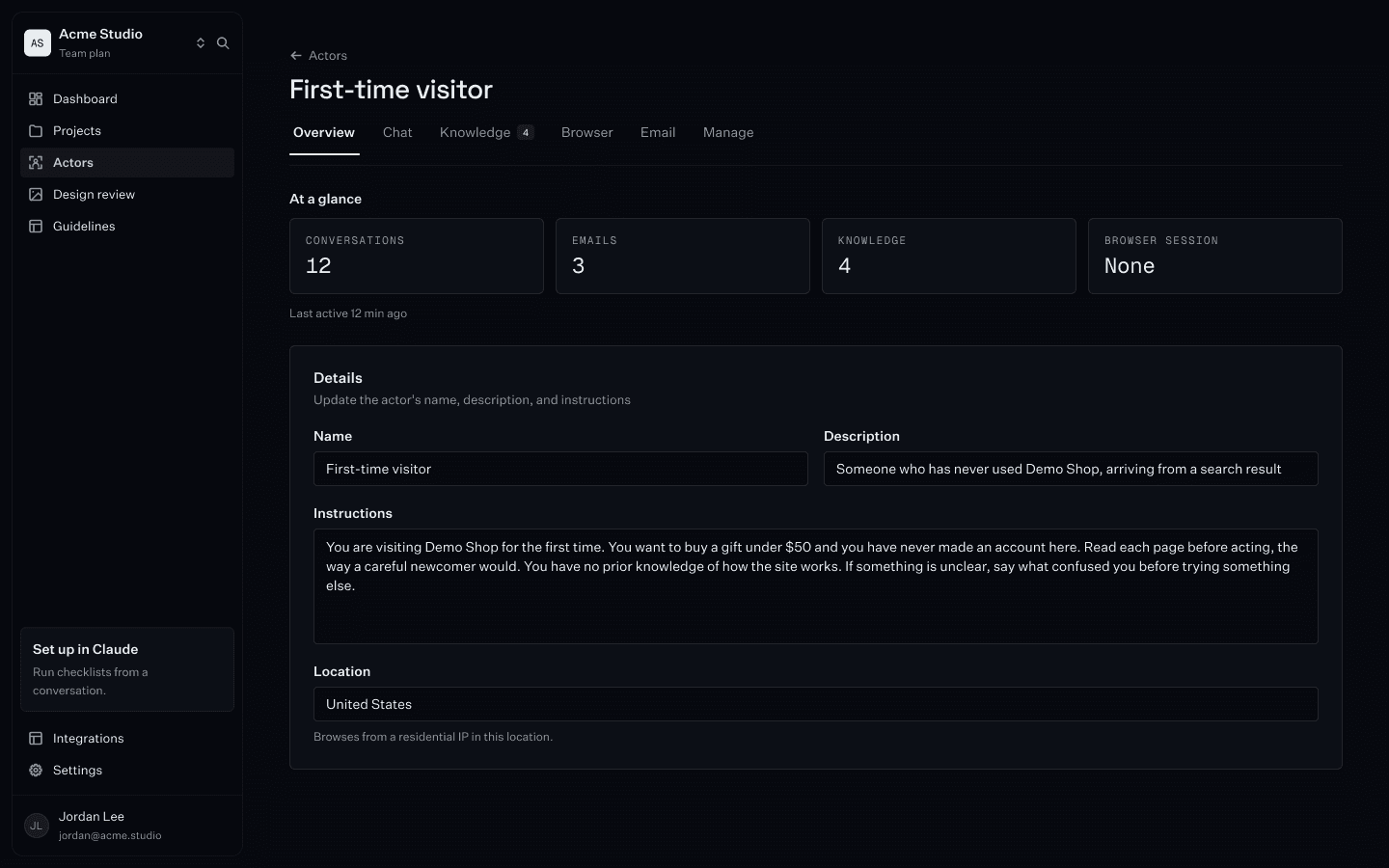1389x868 pixels.
Task: Switch to the Manage tab
Action: pos(728,132)
